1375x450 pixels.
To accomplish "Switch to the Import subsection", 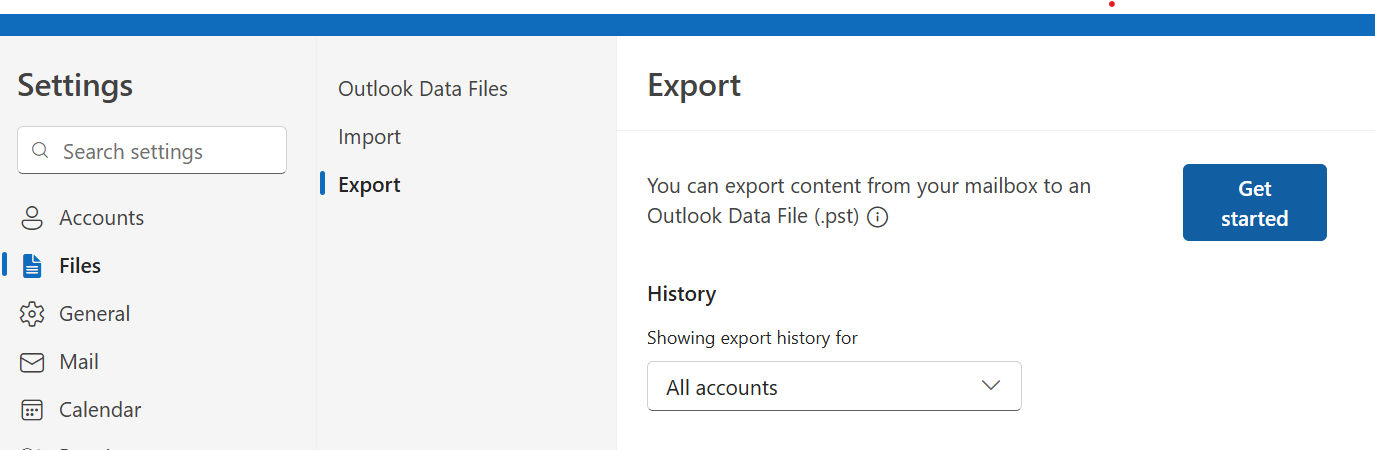I will coord(369,137).
